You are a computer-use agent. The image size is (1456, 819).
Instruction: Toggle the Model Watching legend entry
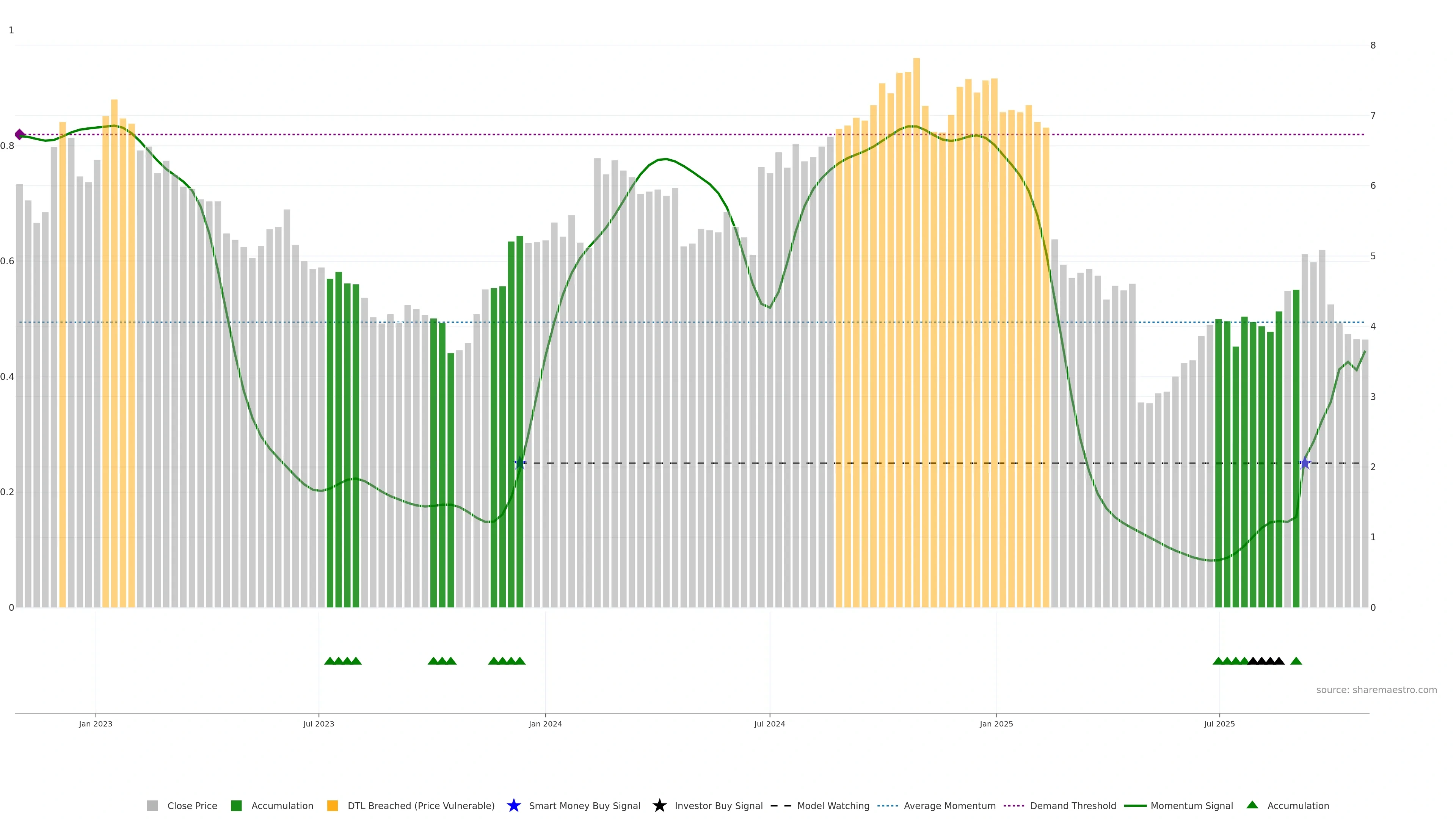pyautogui.click(x=833, y=805)
